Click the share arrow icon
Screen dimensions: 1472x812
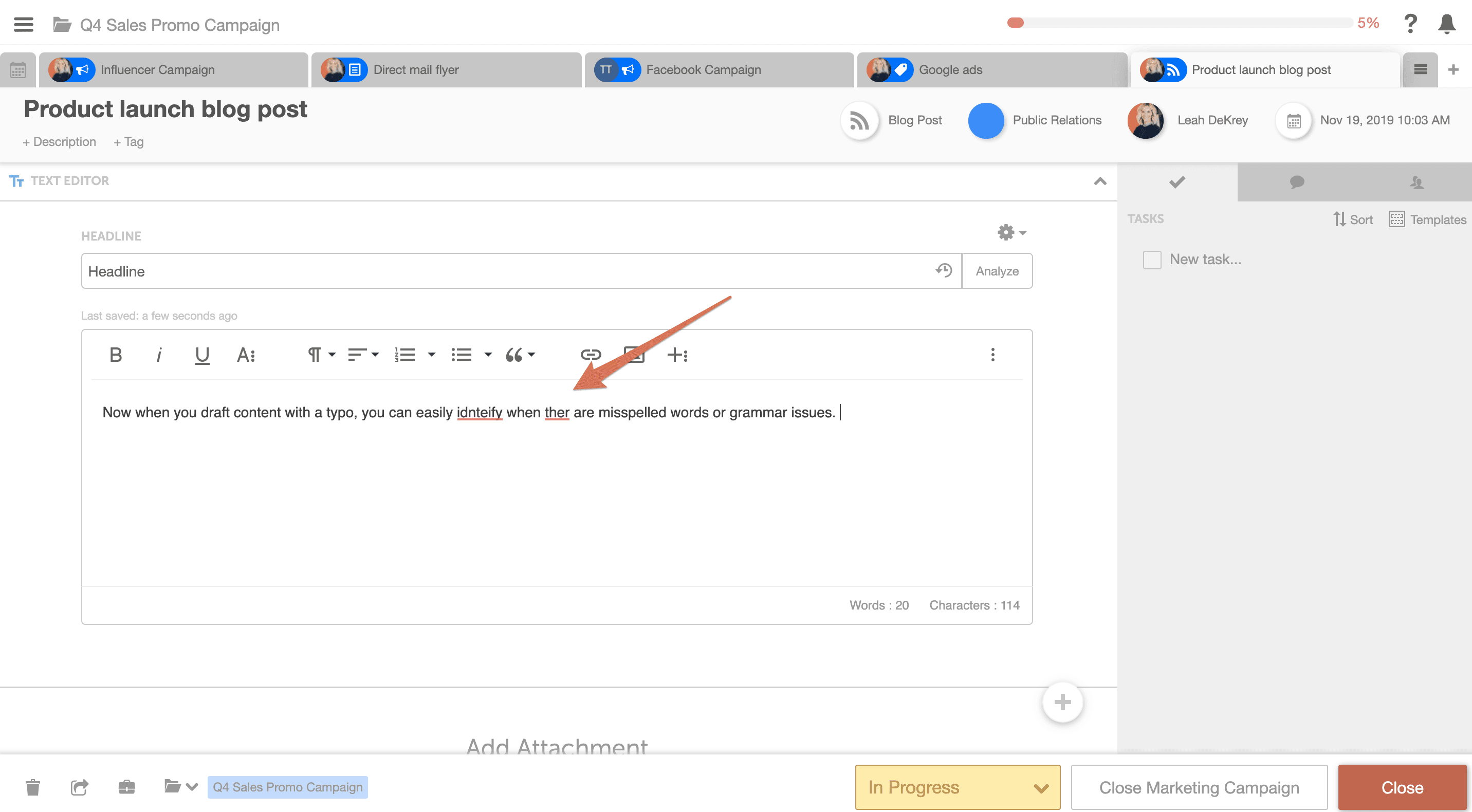pos(80,787)
